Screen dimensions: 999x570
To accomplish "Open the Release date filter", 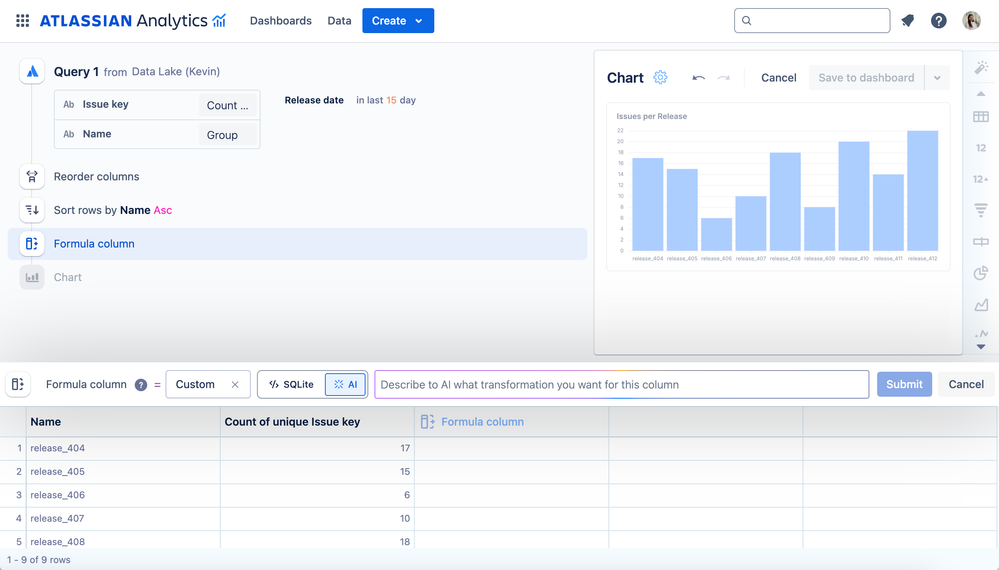I will pos(314,100).
